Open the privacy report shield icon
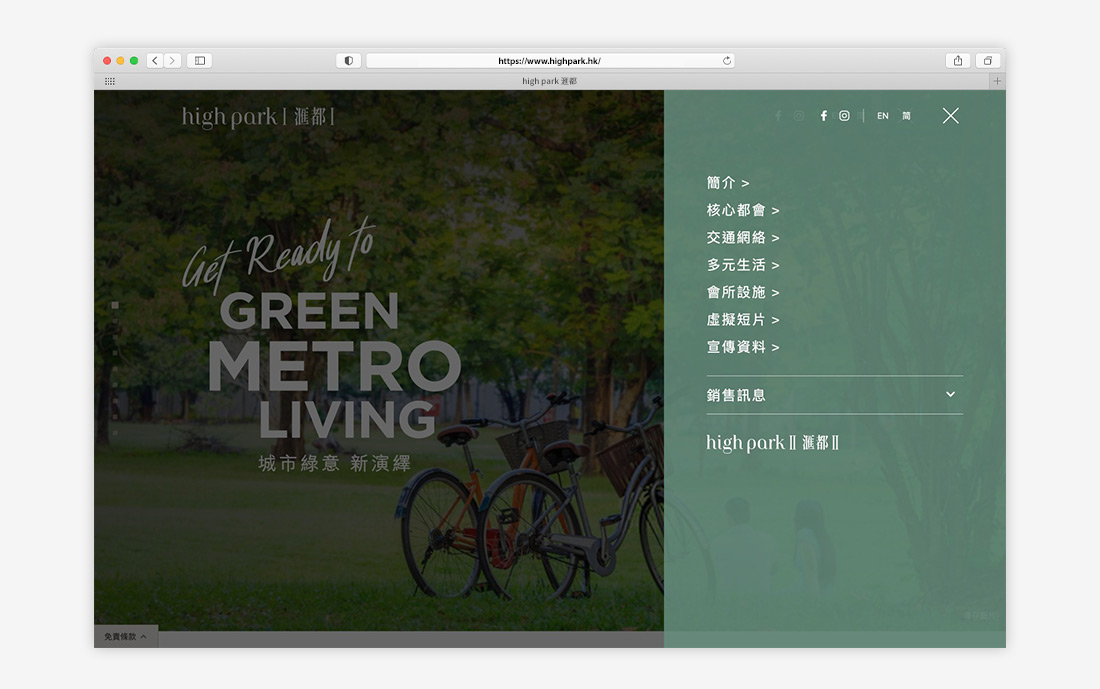Viewport: 1100px width, 689px height. (349, 61)
